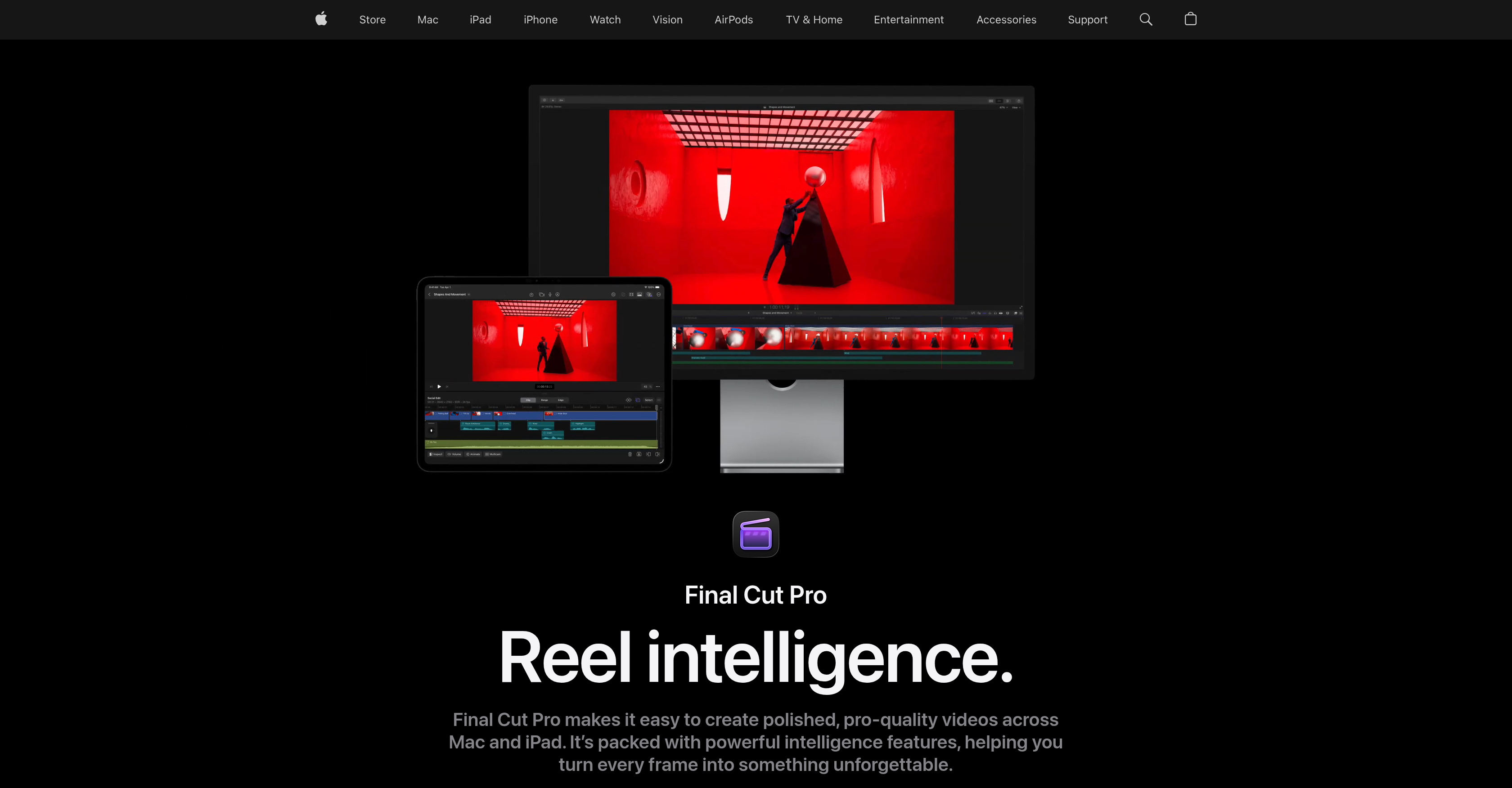Open the Vision menu item
1512x788 pixels.
(667, 19)
